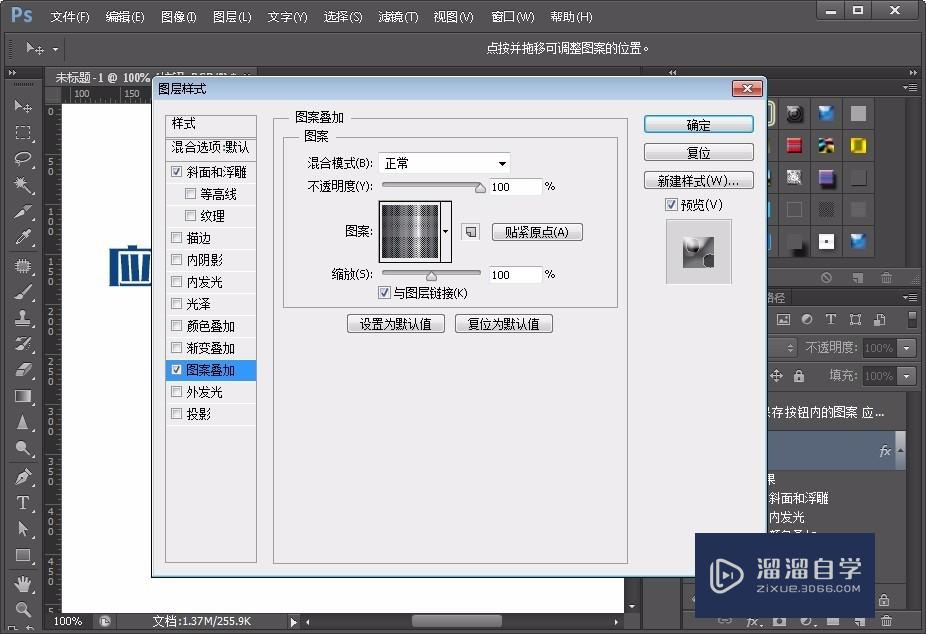Select the Zoom tool in toolbox
926x634 pixels.
[x=23, y=609]
